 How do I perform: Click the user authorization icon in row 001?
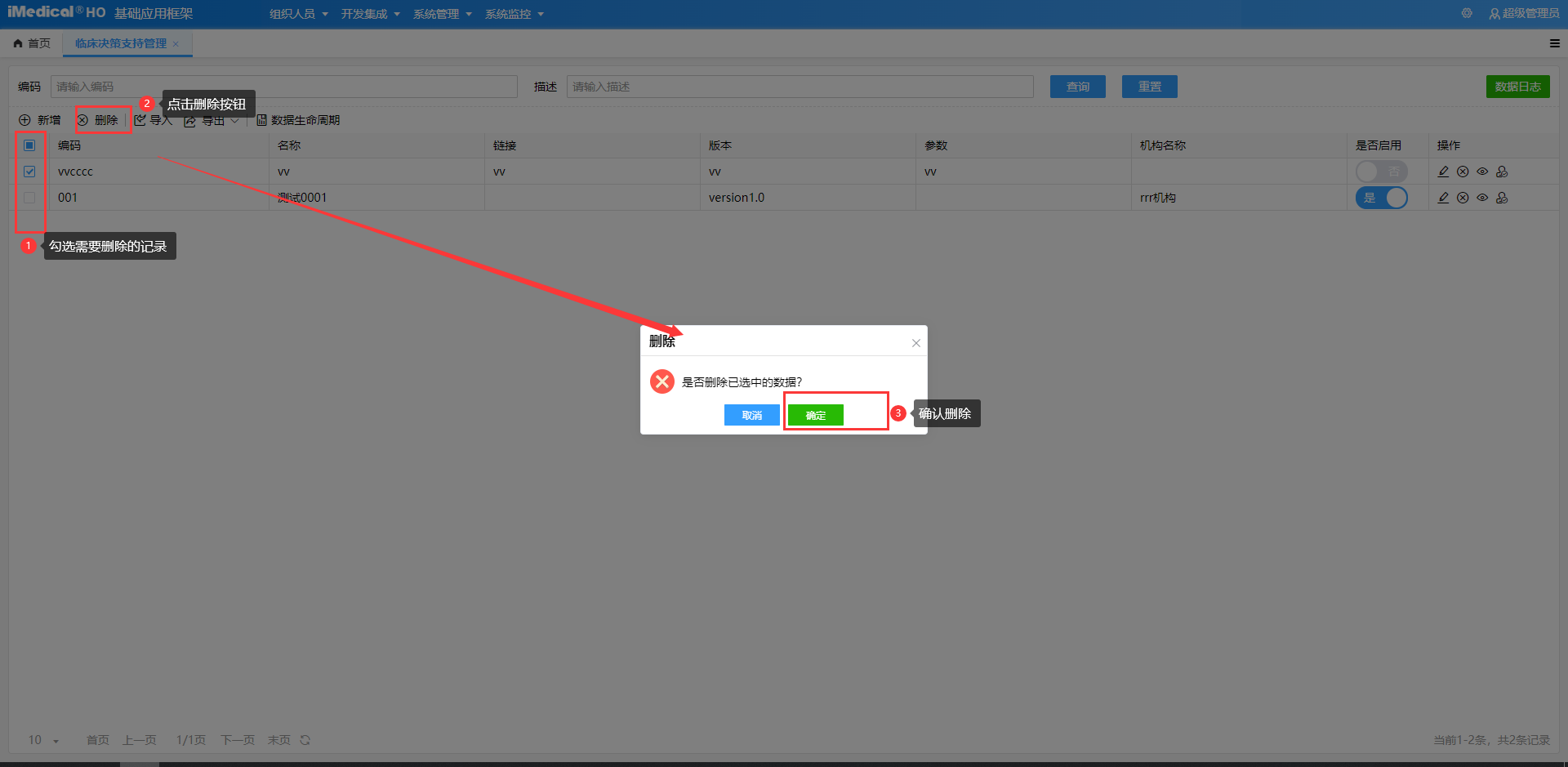1502,198
